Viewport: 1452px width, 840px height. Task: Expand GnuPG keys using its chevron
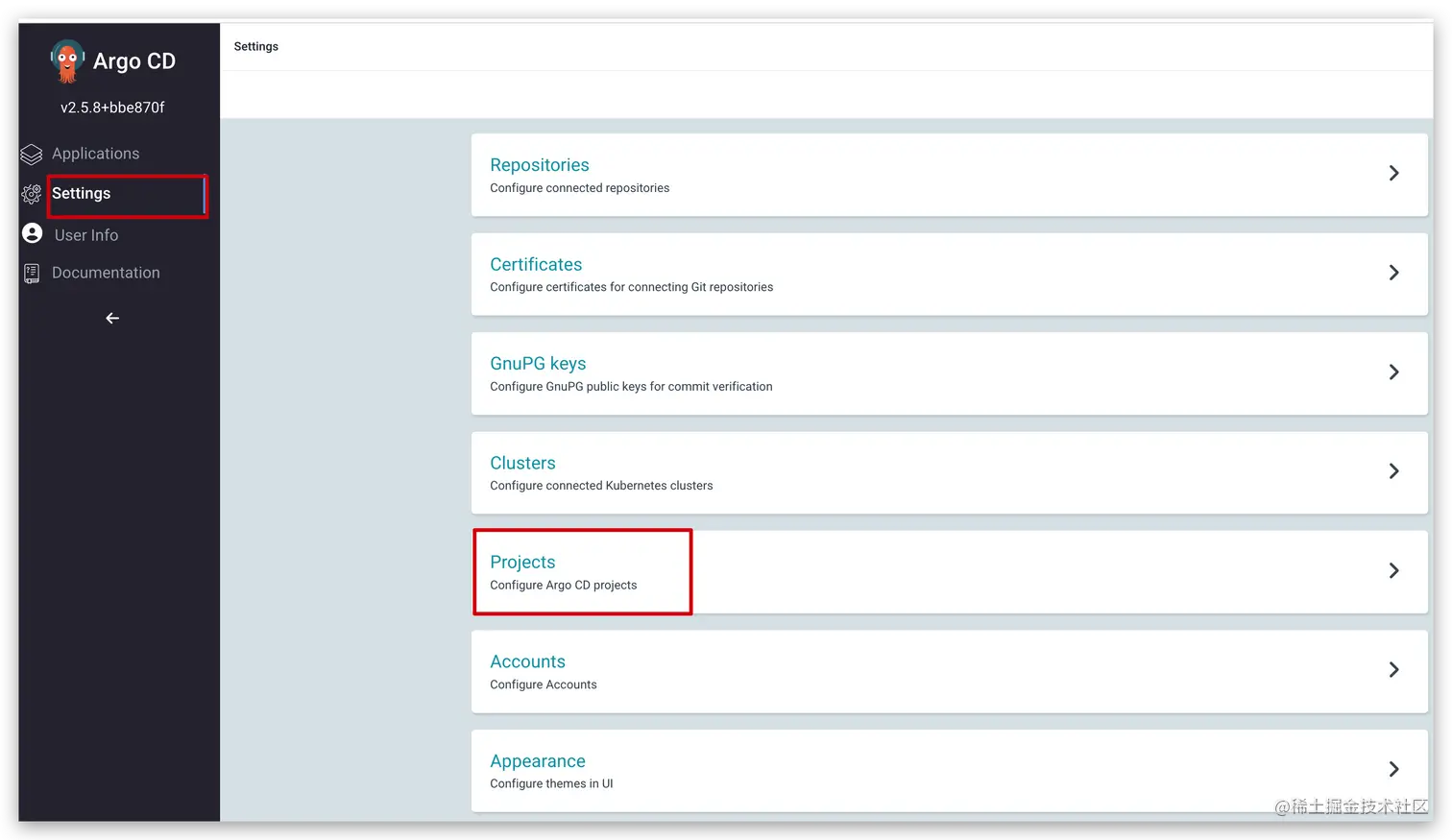coord(1393,372)
